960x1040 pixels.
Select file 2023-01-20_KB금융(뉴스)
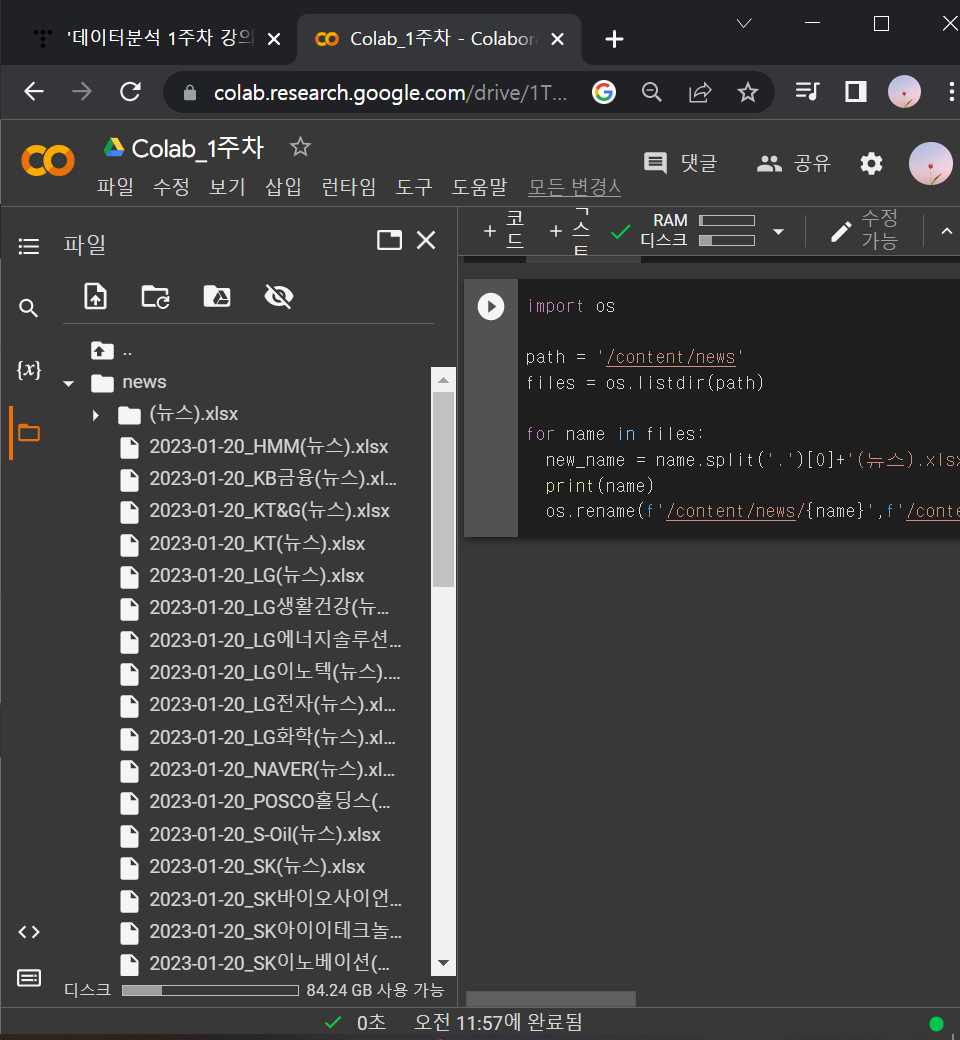pos(273,478)
